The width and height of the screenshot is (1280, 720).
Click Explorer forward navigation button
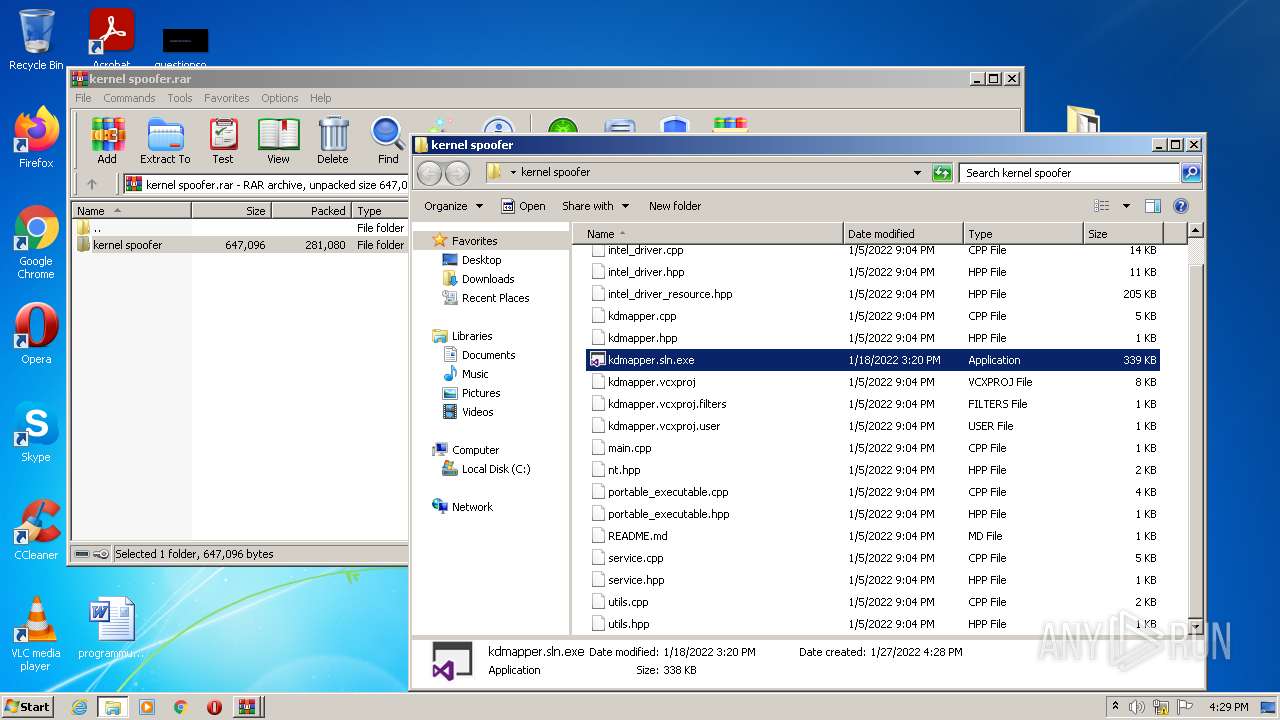(x=457, y=173)
